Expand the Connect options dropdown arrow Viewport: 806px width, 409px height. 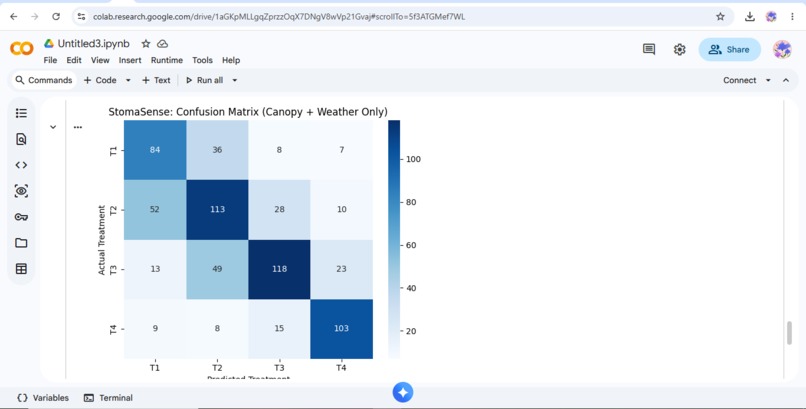click(x=768, y=80)
